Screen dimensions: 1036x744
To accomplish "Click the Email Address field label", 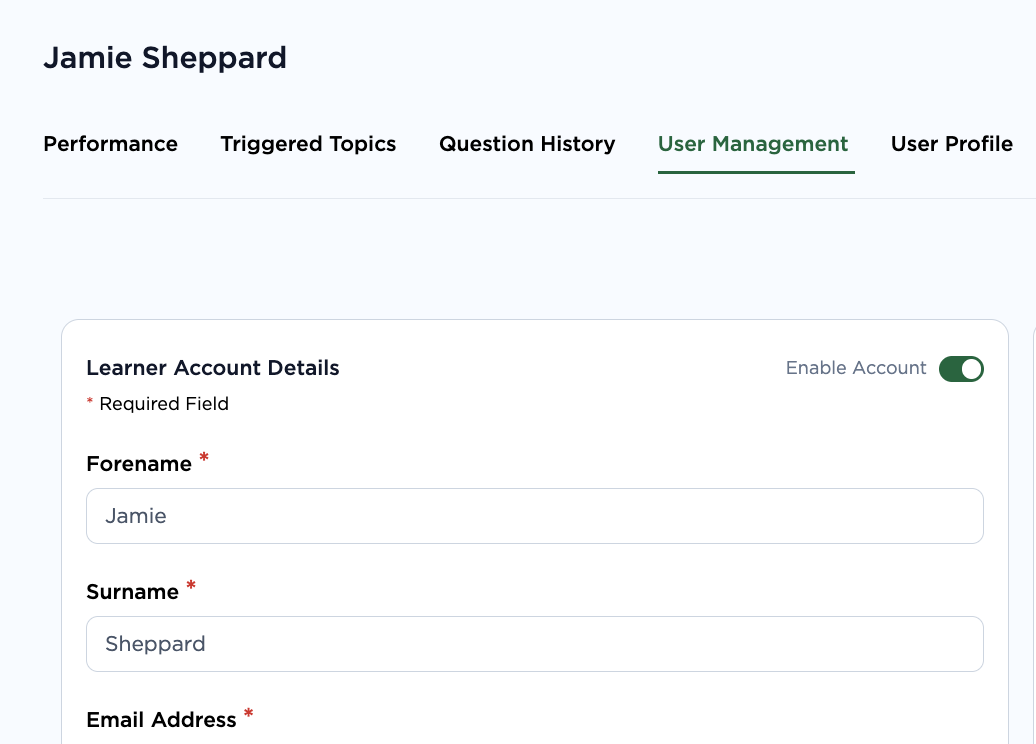I will pos(161,720).
